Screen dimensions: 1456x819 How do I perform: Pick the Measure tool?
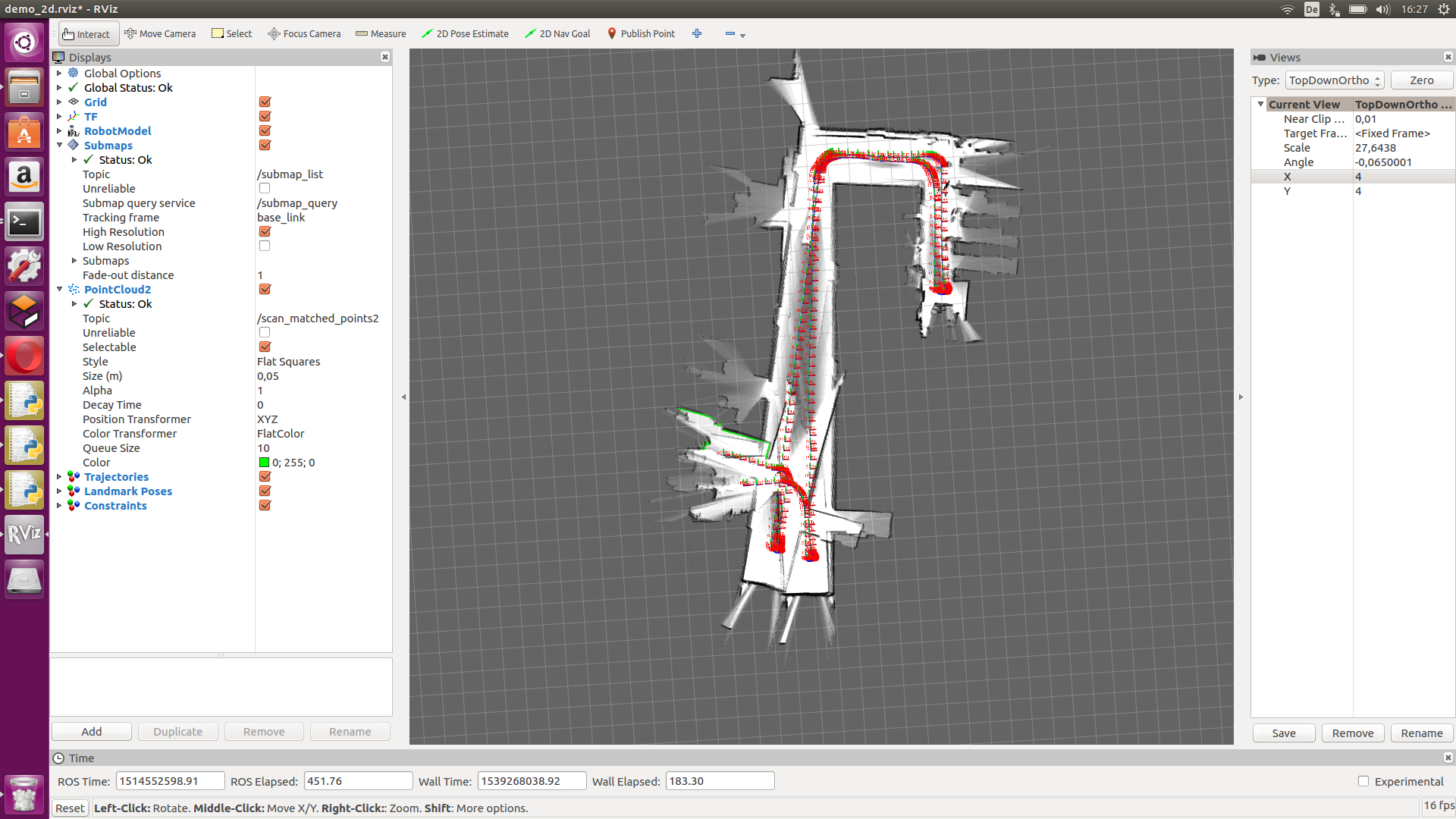coord(381,34)
